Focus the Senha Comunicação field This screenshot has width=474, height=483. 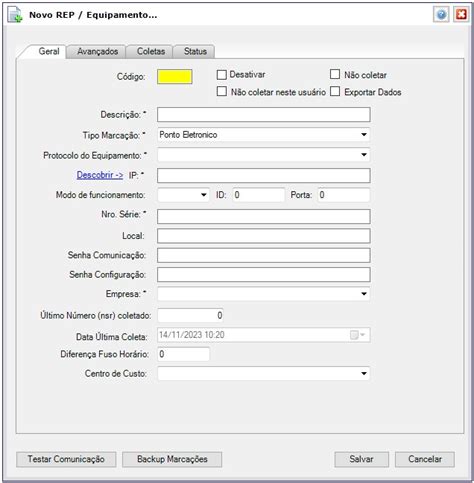[264, 255]
